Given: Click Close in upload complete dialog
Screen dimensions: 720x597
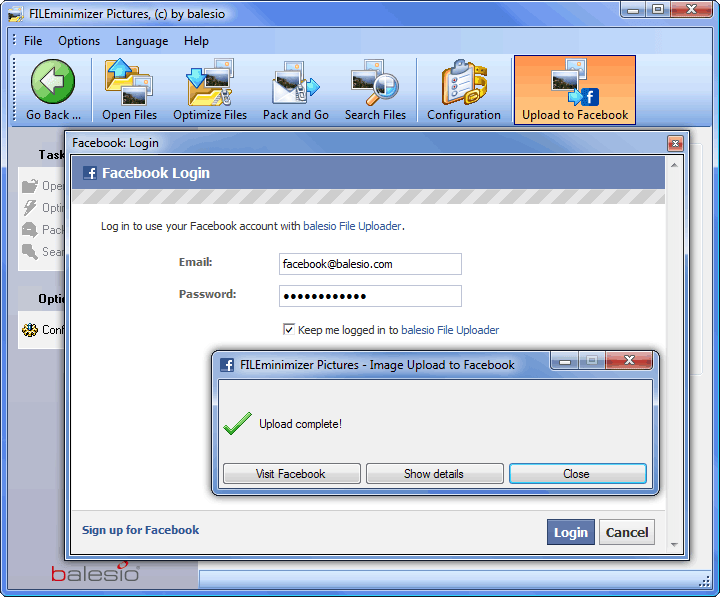Looking at the screenshot, I should (x=578, y=473).
